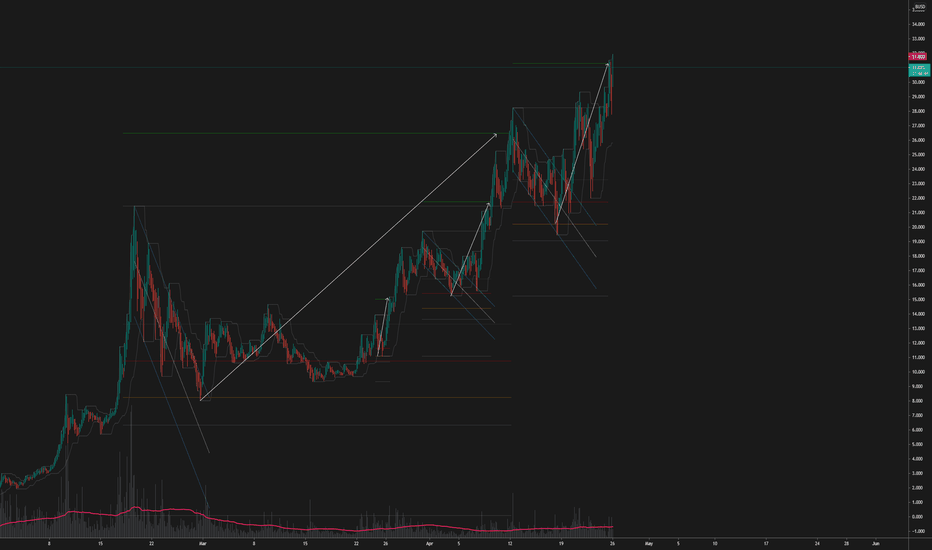
Task: Click the 12.000 price axis label
Action: pos(918,343)
